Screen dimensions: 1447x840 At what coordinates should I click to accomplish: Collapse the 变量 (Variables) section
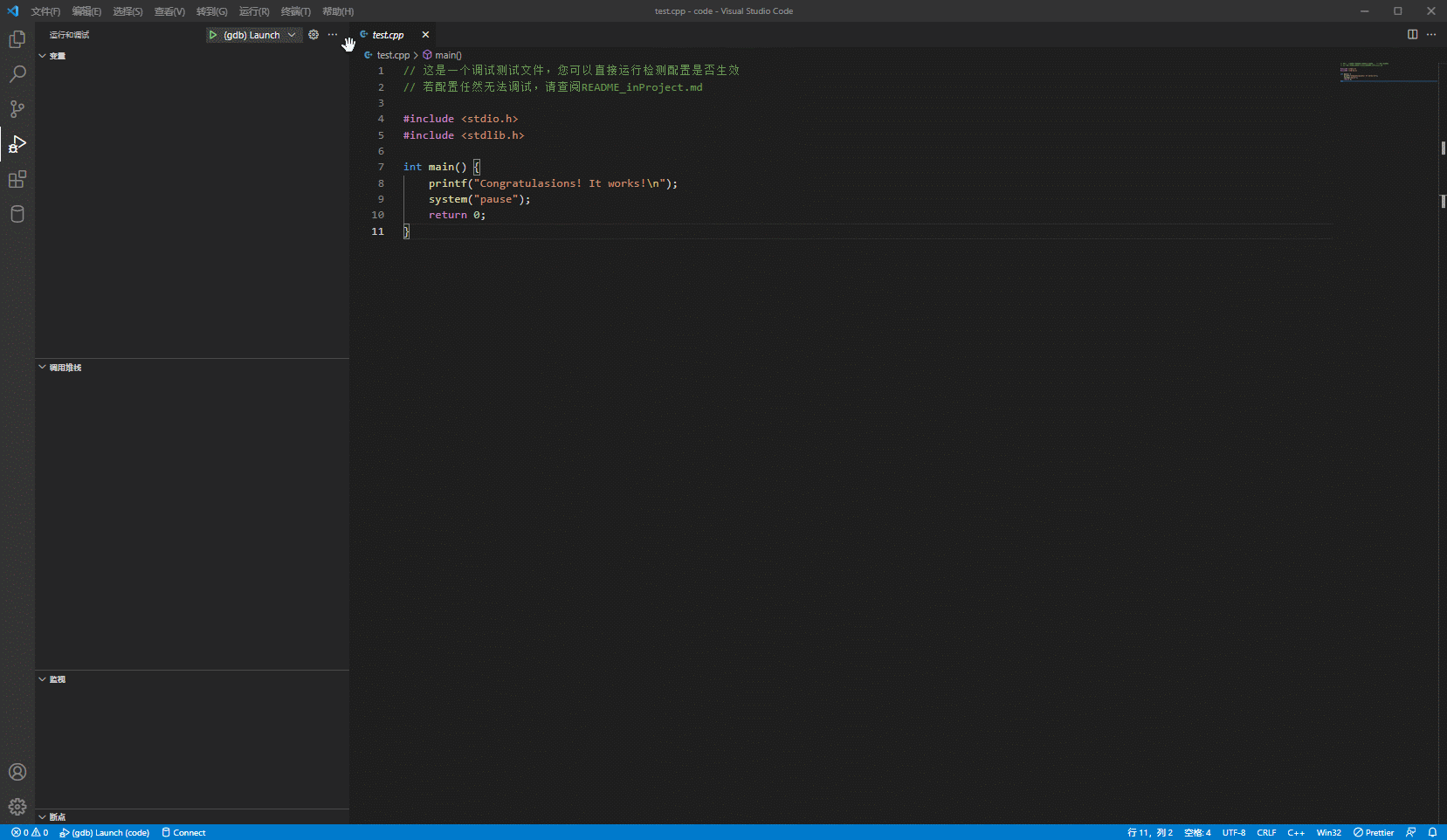click(x=57, y=56)
